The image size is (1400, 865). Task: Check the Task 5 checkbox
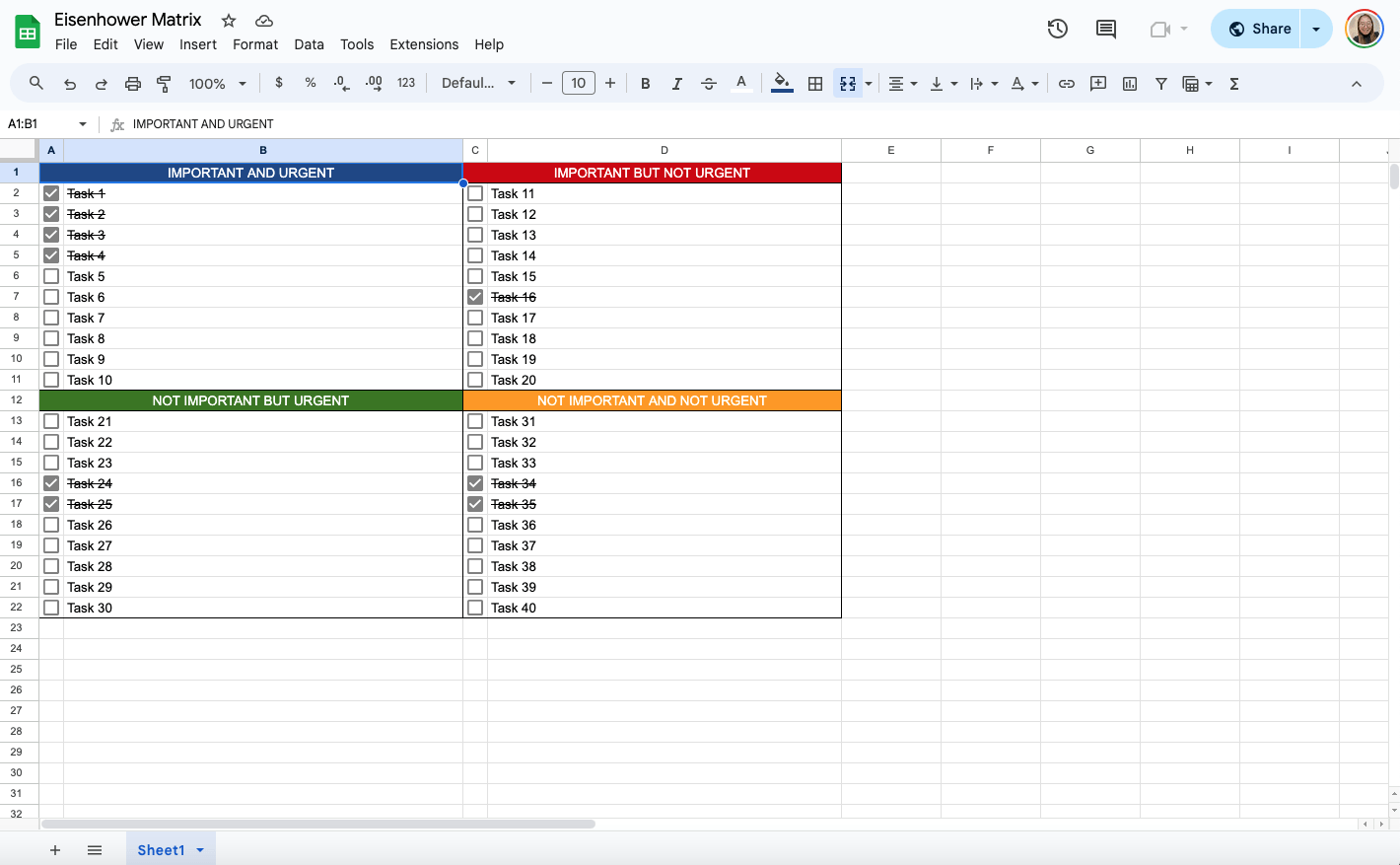51,276
